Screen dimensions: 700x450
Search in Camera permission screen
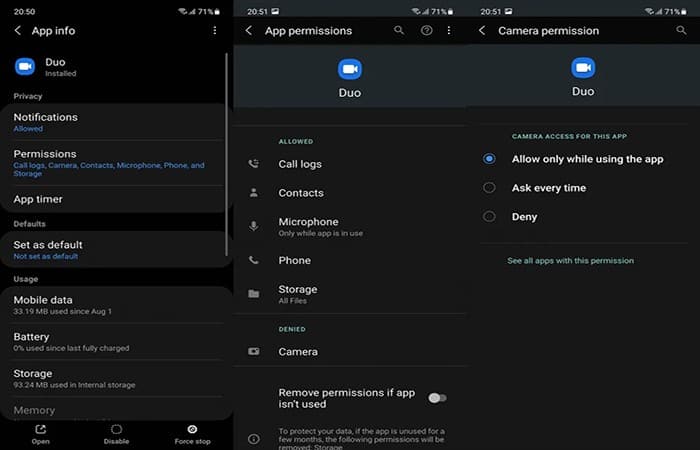point(681,30)
